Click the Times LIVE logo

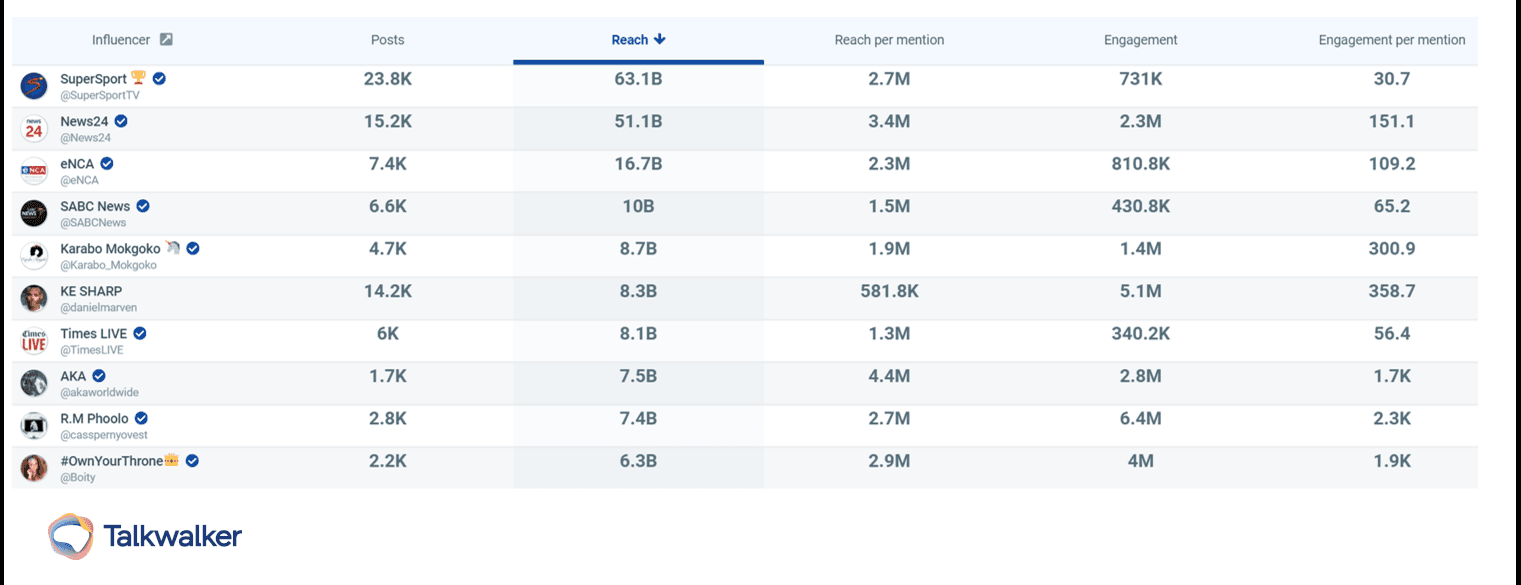tap(33, 340)
